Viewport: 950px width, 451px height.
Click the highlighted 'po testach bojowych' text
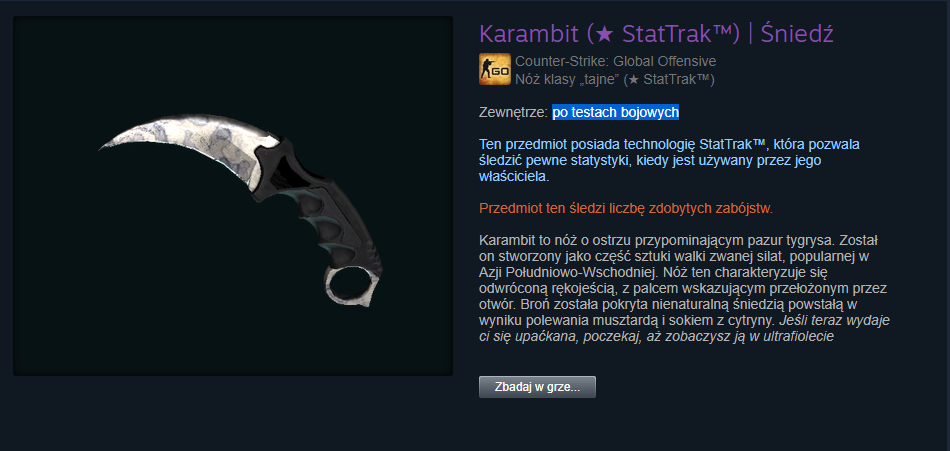tap(616, 112)
